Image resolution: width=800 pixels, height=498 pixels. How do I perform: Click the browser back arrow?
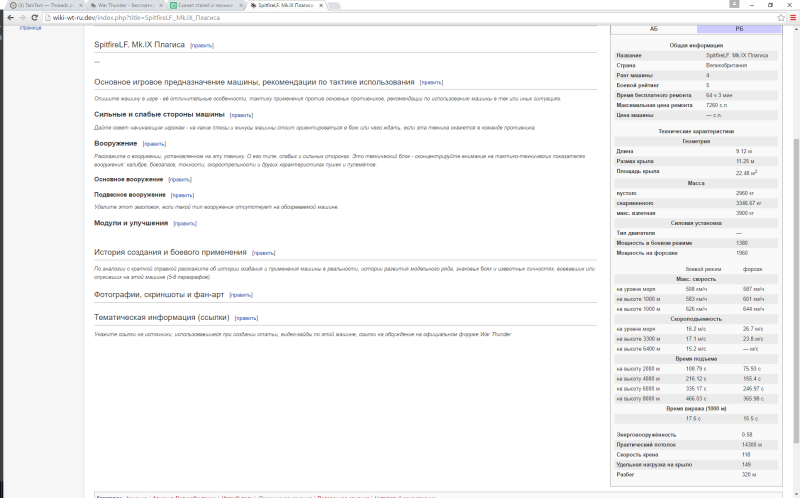tap(10, 17)
